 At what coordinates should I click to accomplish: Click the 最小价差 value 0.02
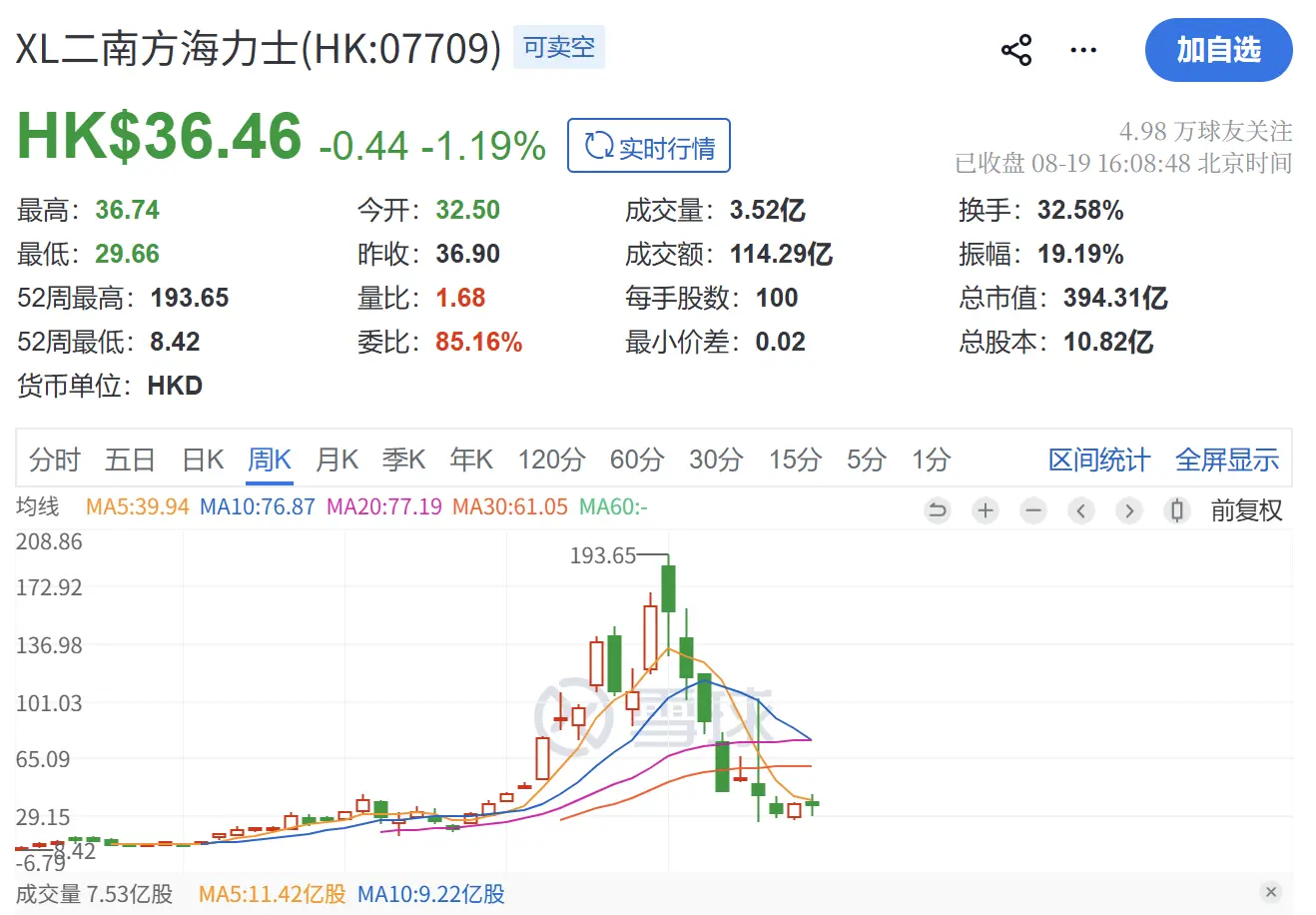[x=780, y=342]
